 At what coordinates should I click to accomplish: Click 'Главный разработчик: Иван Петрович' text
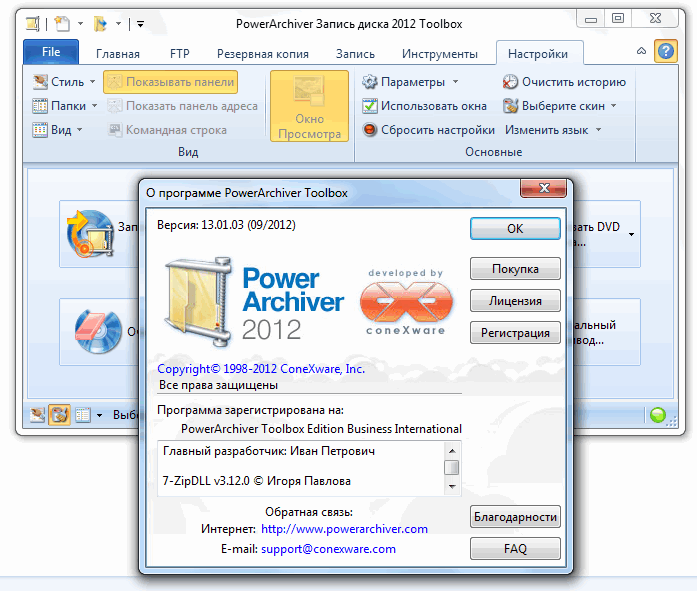click(x=269, y=451)
